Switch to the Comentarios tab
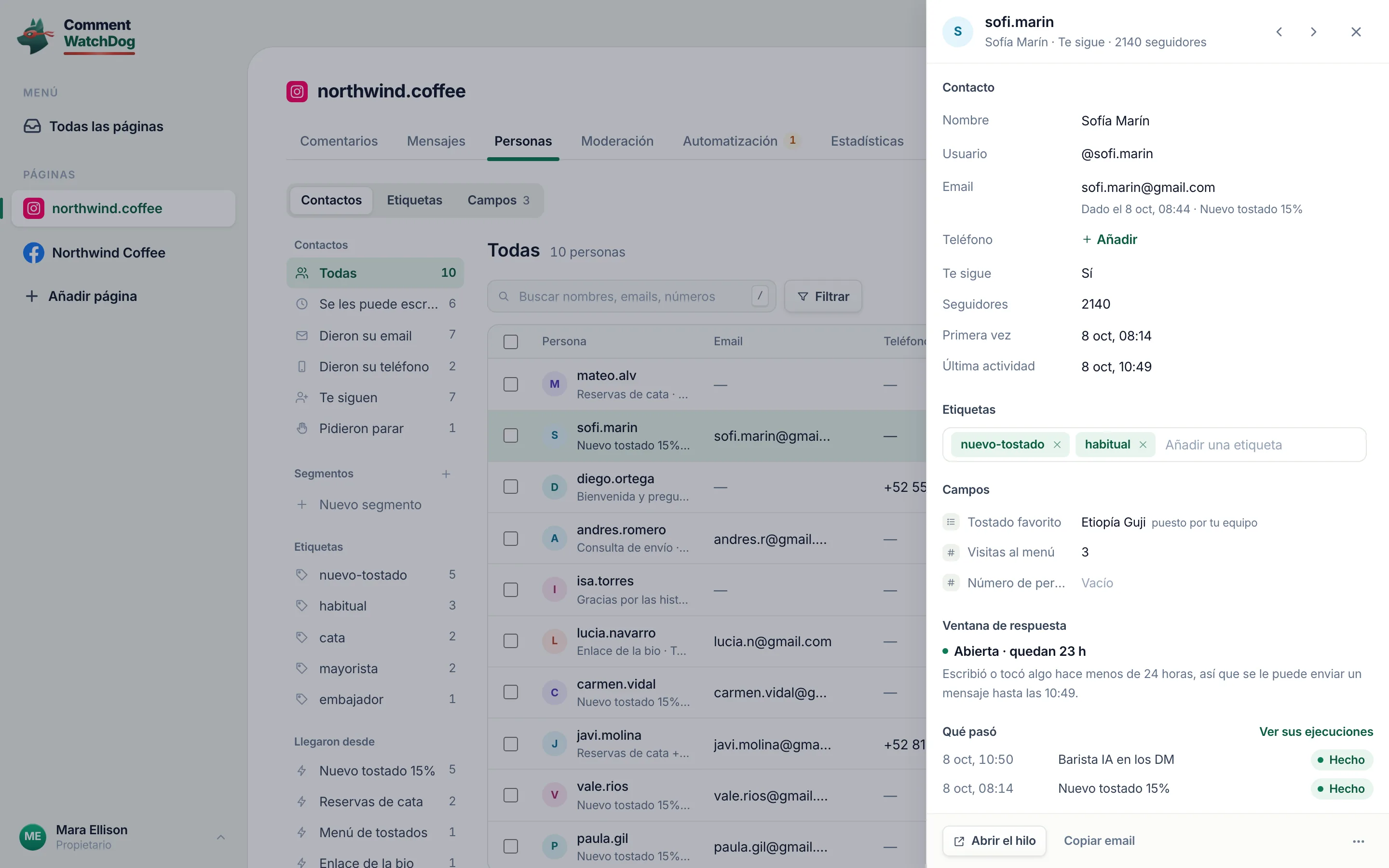Viewport: 1389px width, 868px height. pyautogui.click(x=339, y=141)
